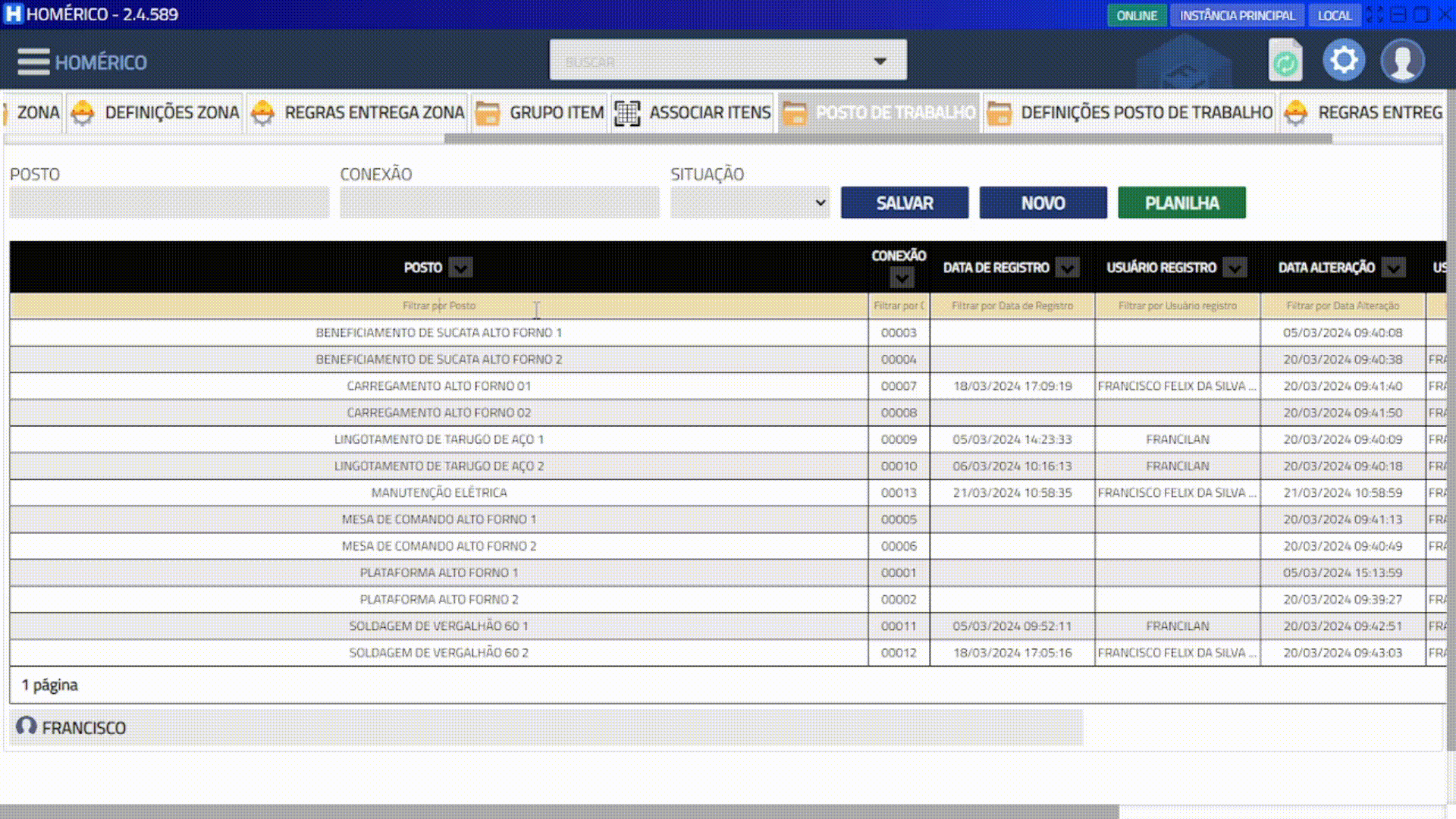Image resolution: width=1456 pixels, height=819 pixels.
Task: Click folder icon of Grupo Item tab
Action: 487,113
